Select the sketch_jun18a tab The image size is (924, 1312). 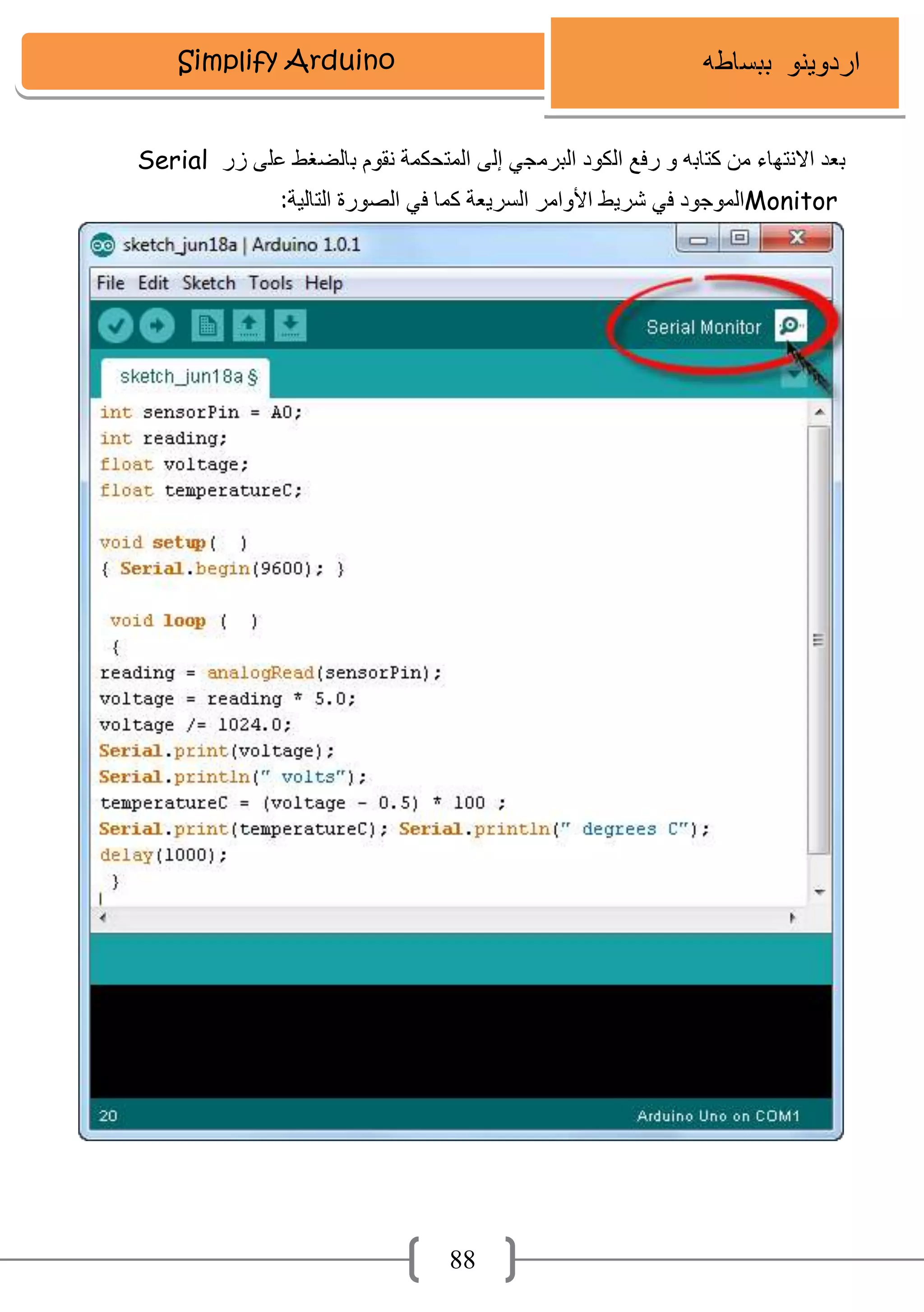click(185, 378)
